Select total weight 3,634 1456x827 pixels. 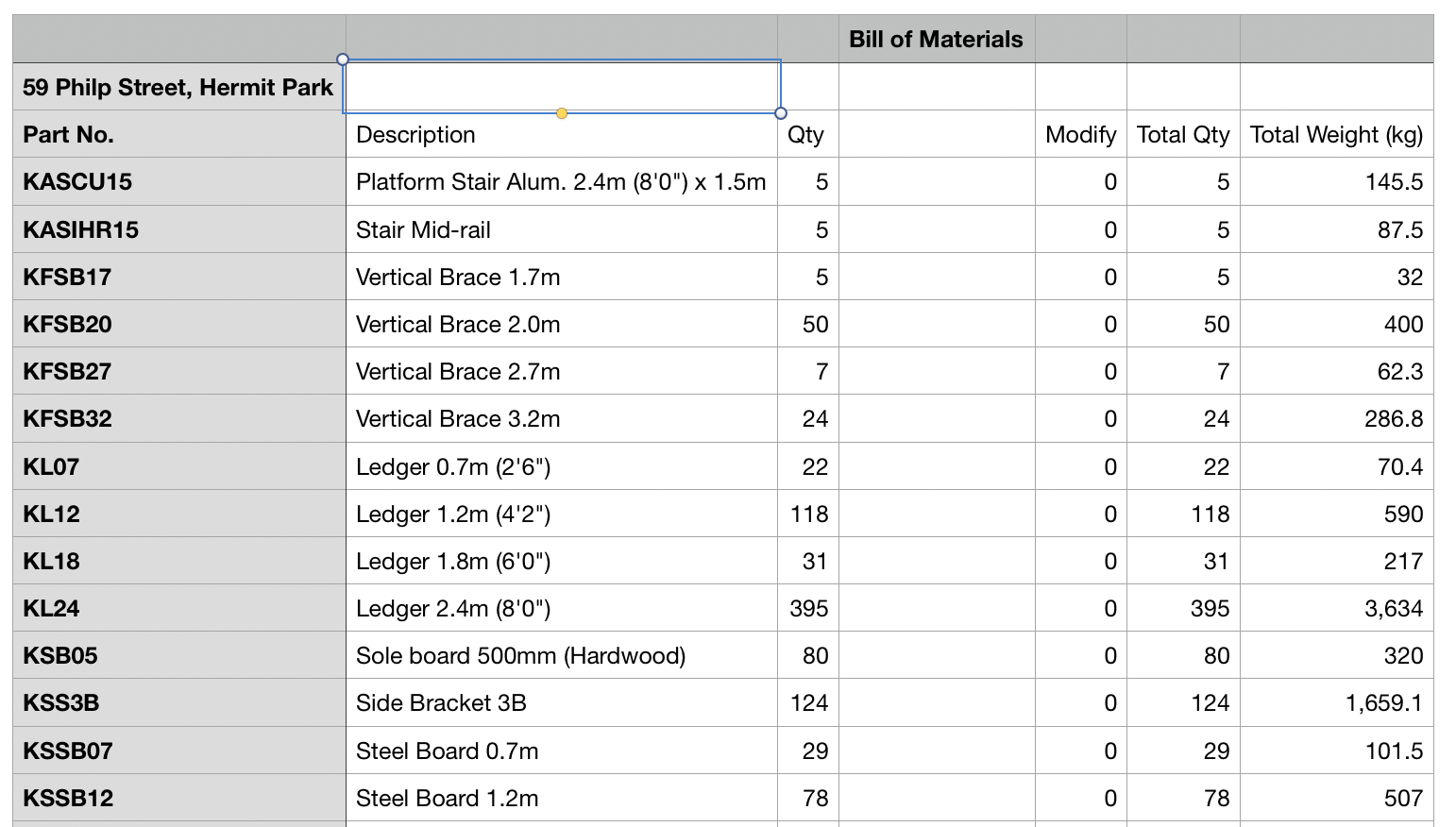click(x=1337, y=608)
